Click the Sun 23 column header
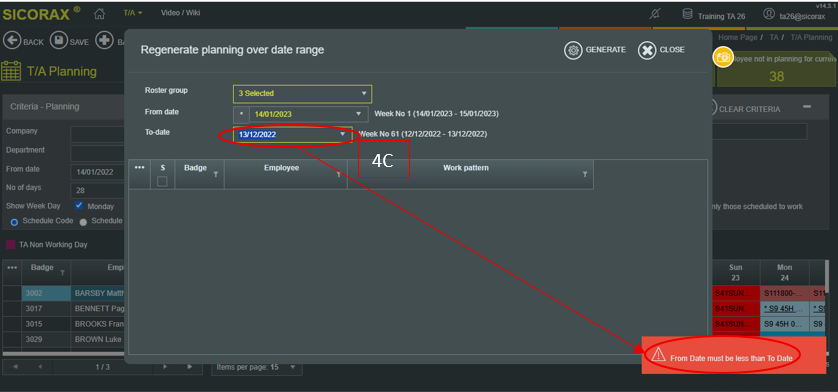The image size is (838, 392). point(735,273)
